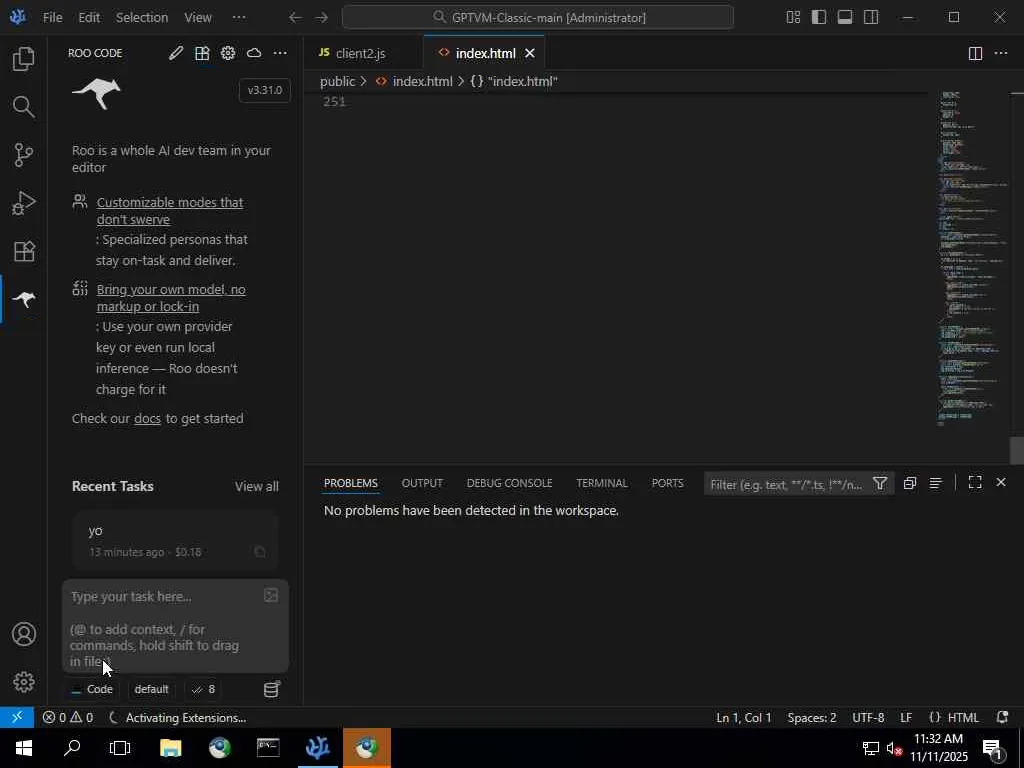Screen dimensions: 1024x768
Task: View all recent tasks
Action: pos(257,487)
